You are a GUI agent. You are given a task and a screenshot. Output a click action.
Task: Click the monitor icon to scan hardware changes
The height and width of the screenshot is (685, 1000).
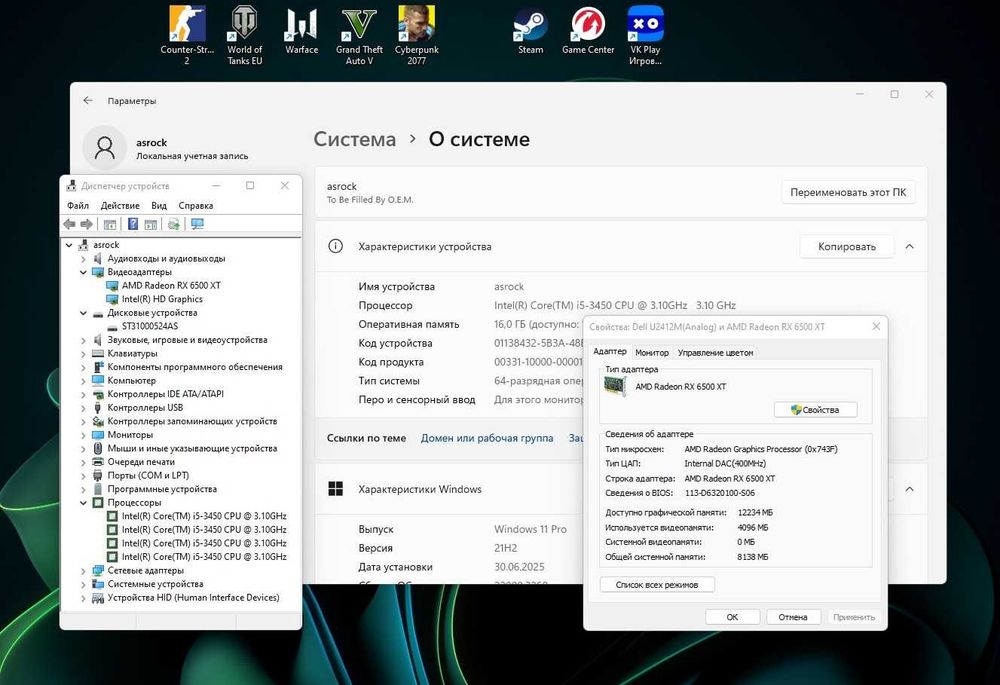tap(197, 224)
